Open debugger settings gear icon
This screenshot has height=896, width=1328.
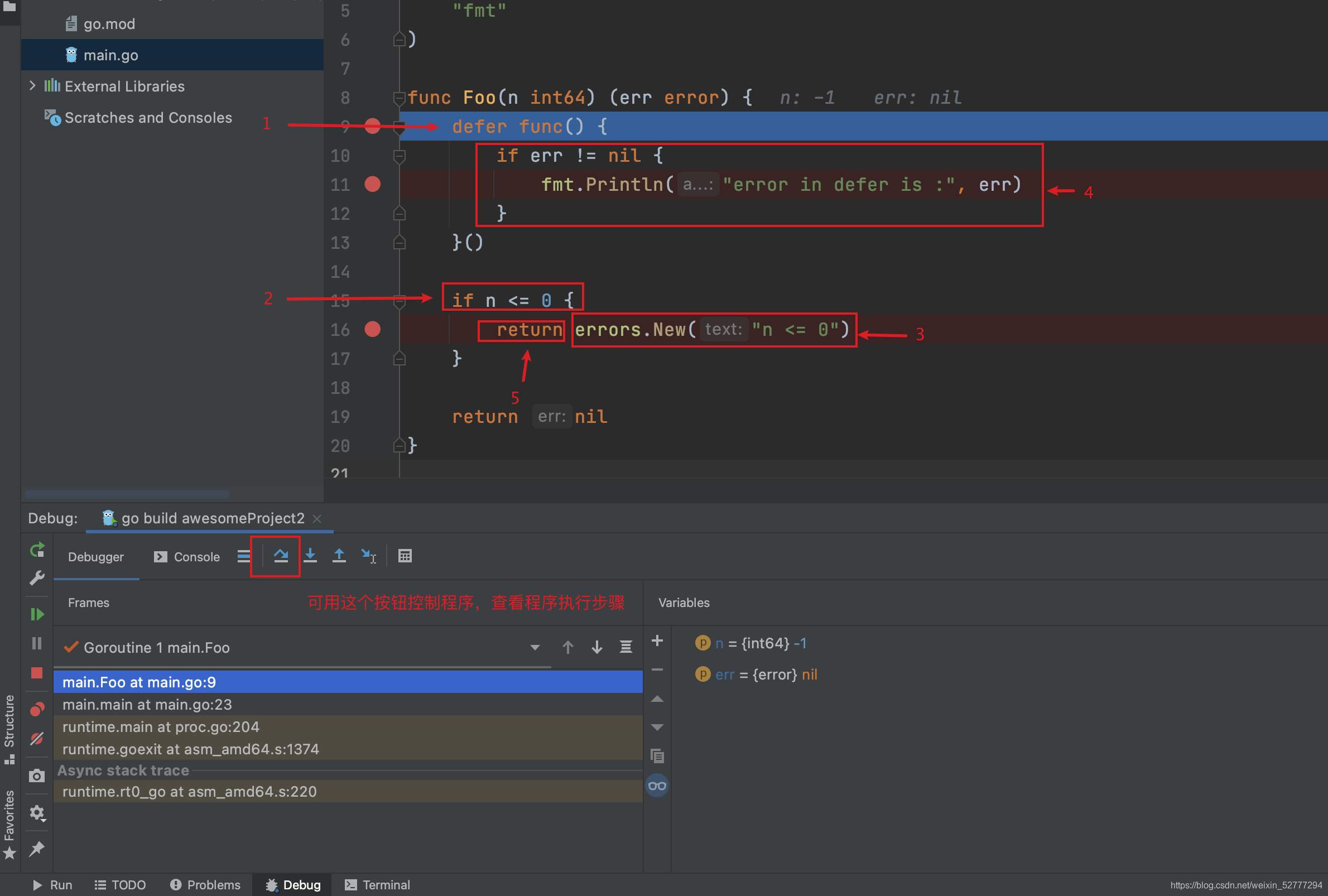click(37, 812)
